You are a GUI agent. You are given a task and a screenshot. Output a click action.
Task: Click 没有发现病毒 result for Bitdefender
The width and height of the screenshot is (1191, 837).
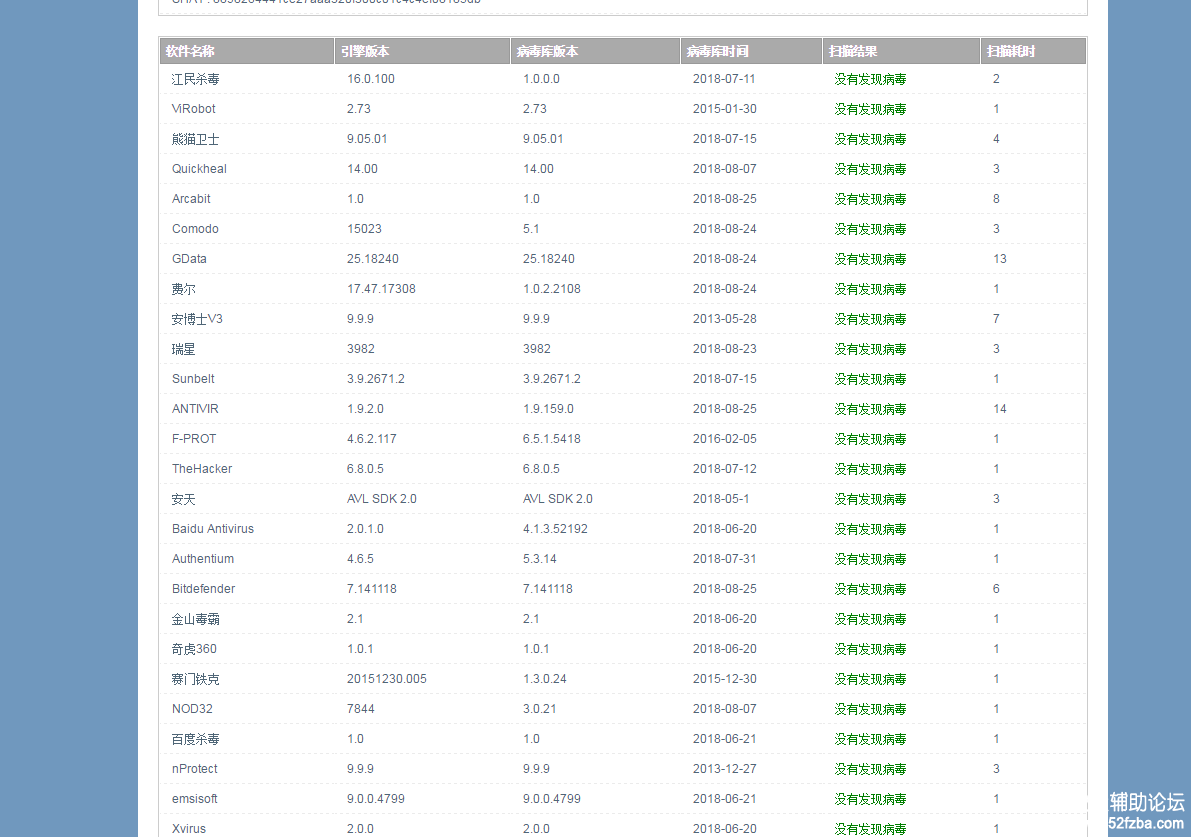coord(870,589)
